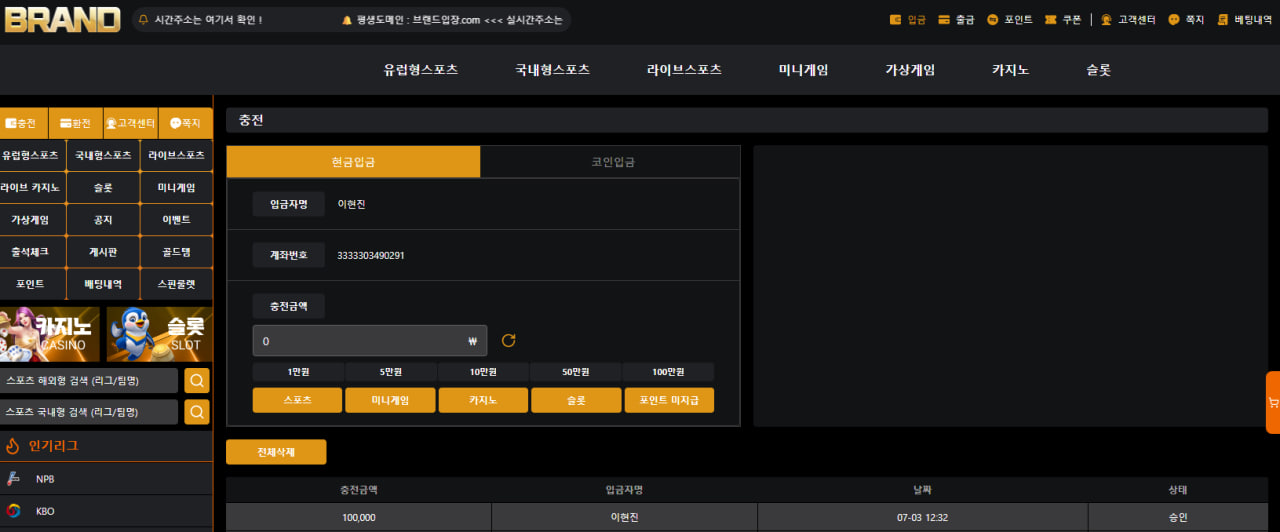Image resolution: width=1280 pixels, height=532 pixels.
Task: Click the search icon for 스포츠 해외형 검색
Action: pos(197,381)
